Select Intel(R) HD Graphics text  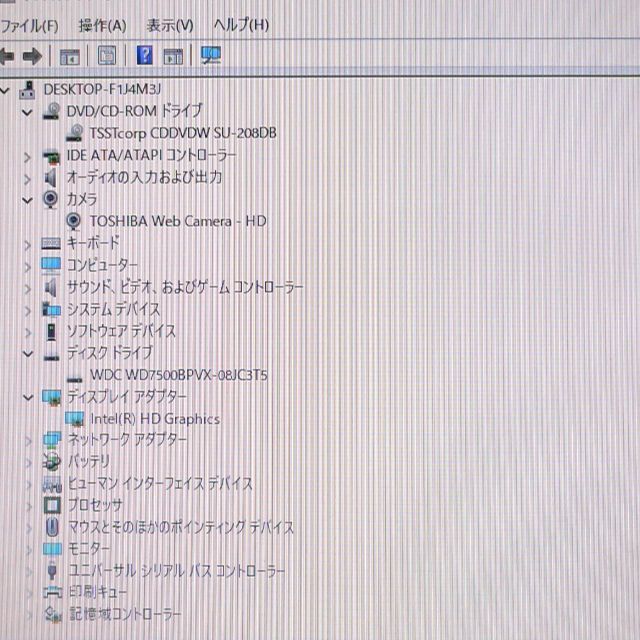155,419
